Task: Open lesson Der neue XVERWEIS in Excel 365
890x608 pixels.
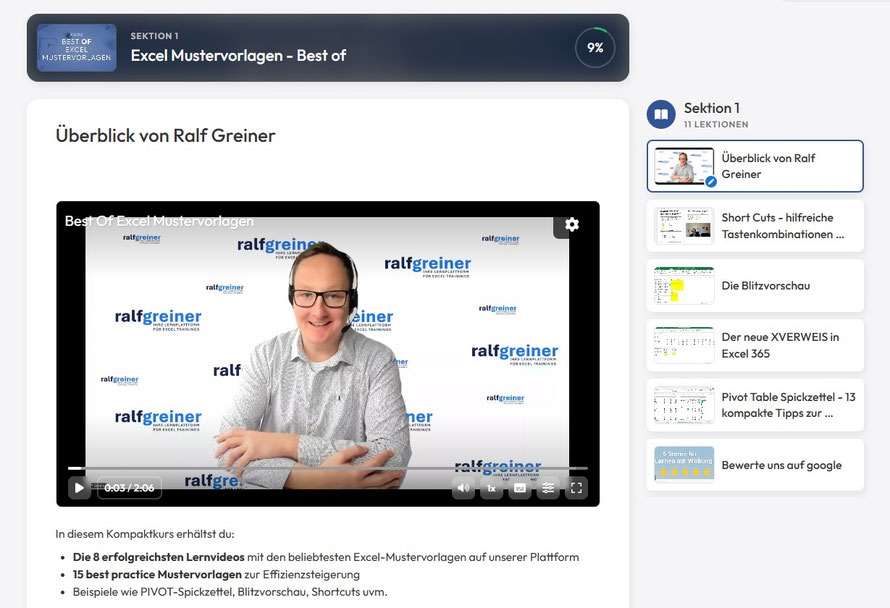Action: [755, 345]
